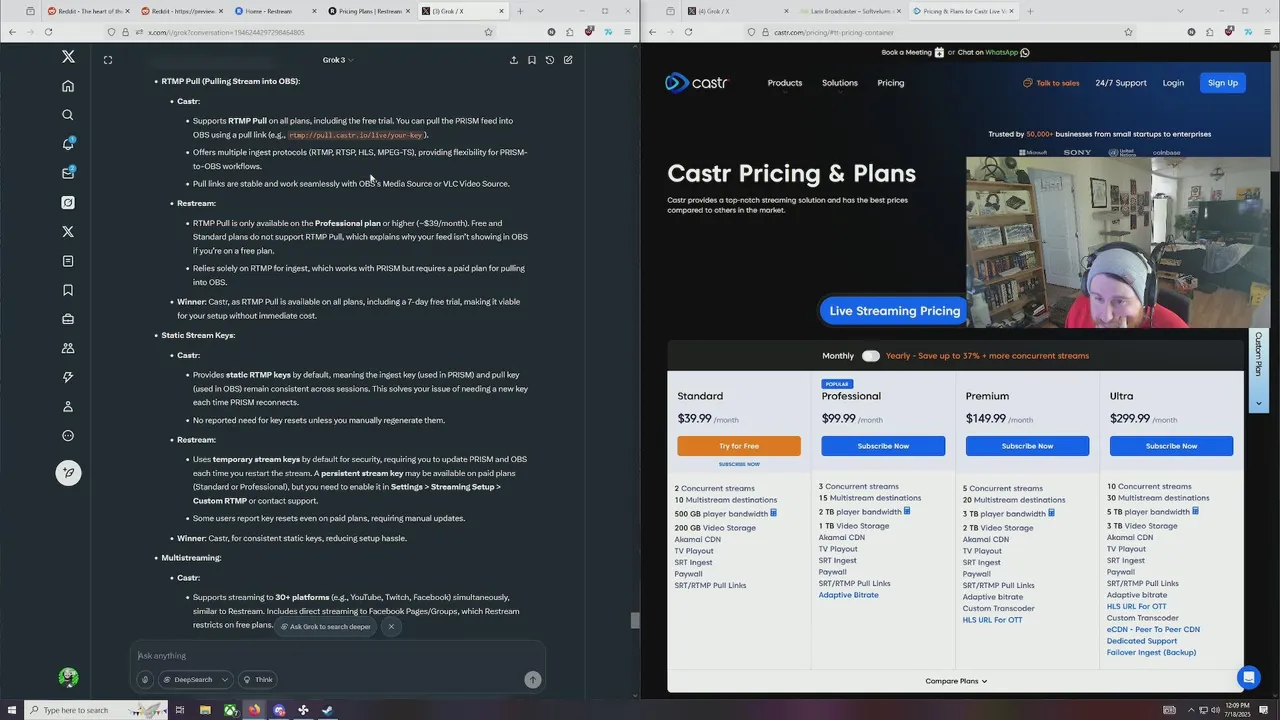Click the Castr logo
This screenshot has width=1280, height=720.
pyautogui.click(x=697, y=83)
